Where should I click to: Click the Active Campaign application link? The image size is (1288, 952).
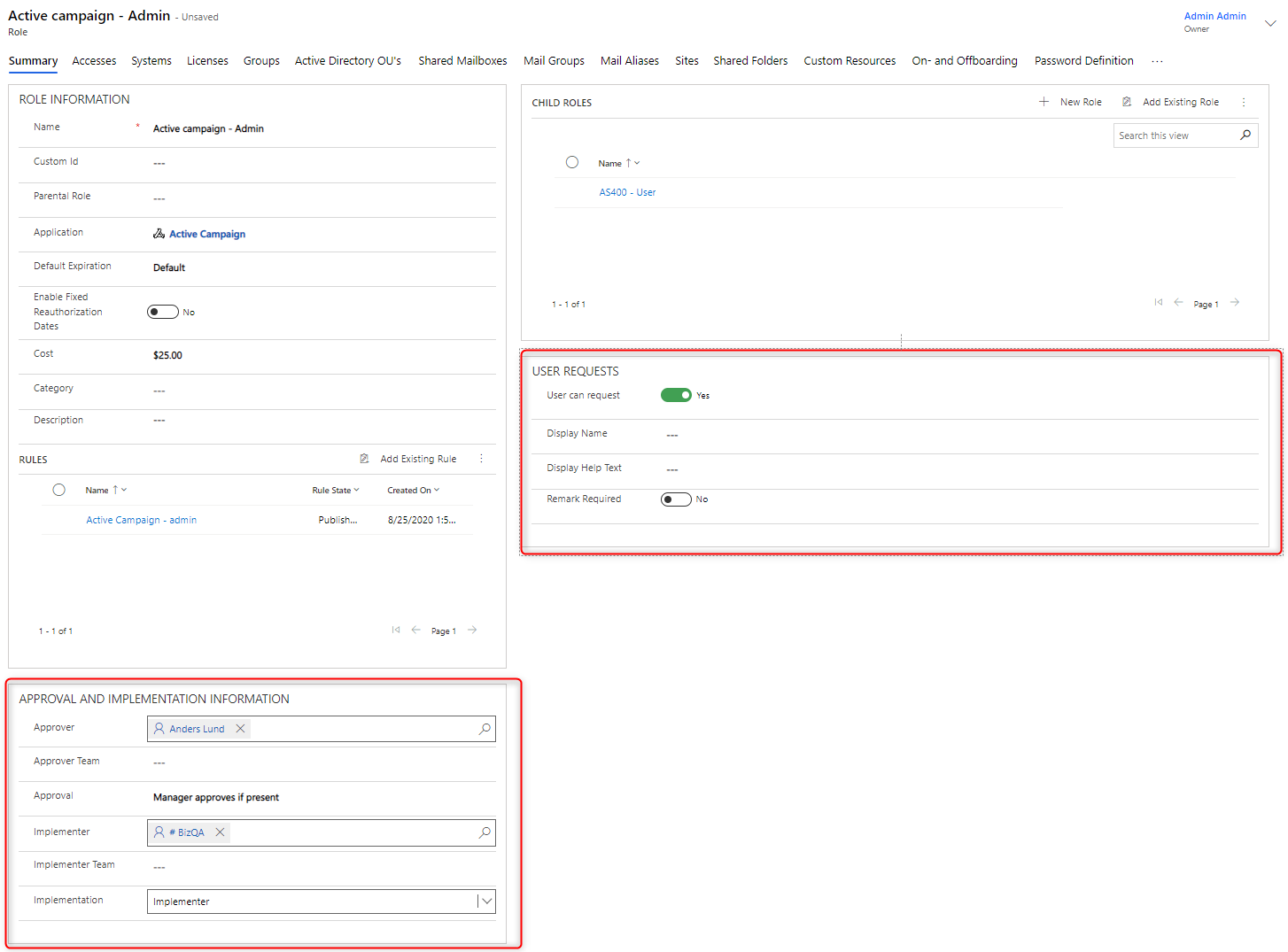[x=207, y=234]
